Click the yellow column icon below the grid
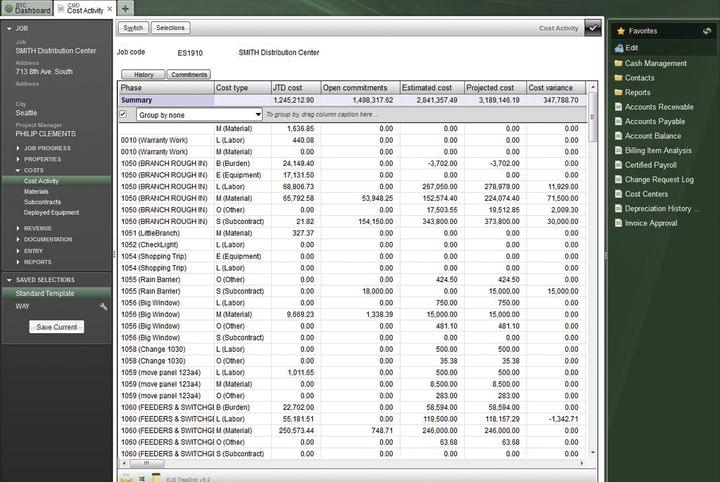Viewport: 720px width, 482px height. click(156, 477)
